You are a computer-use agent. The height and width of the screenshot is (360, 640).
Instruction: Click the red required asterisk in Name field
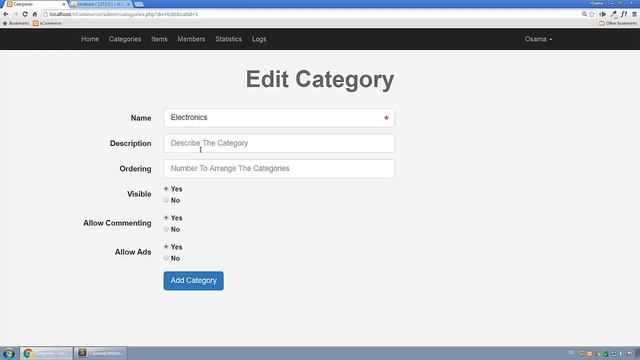(386, 118)
